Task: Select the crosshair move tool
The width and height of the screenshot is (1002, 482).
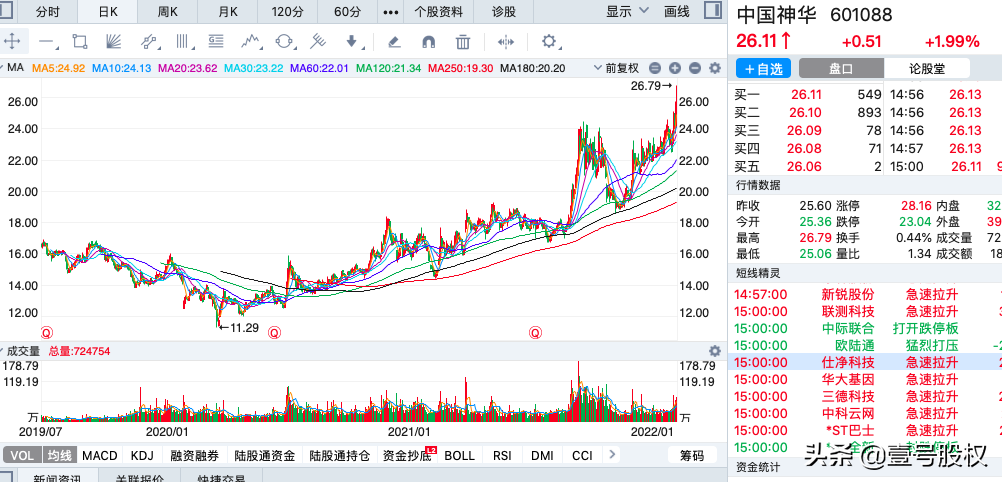Action: coord(12,42)
